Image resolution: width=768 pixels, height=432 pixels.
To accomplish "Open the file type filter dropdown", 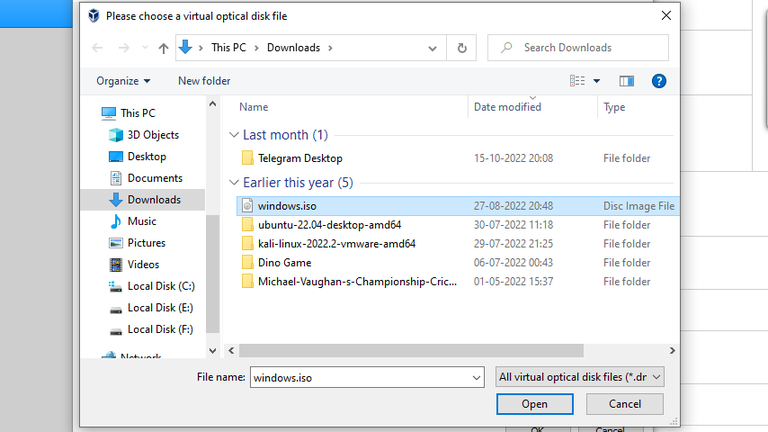I will click(x=579, y=377).
